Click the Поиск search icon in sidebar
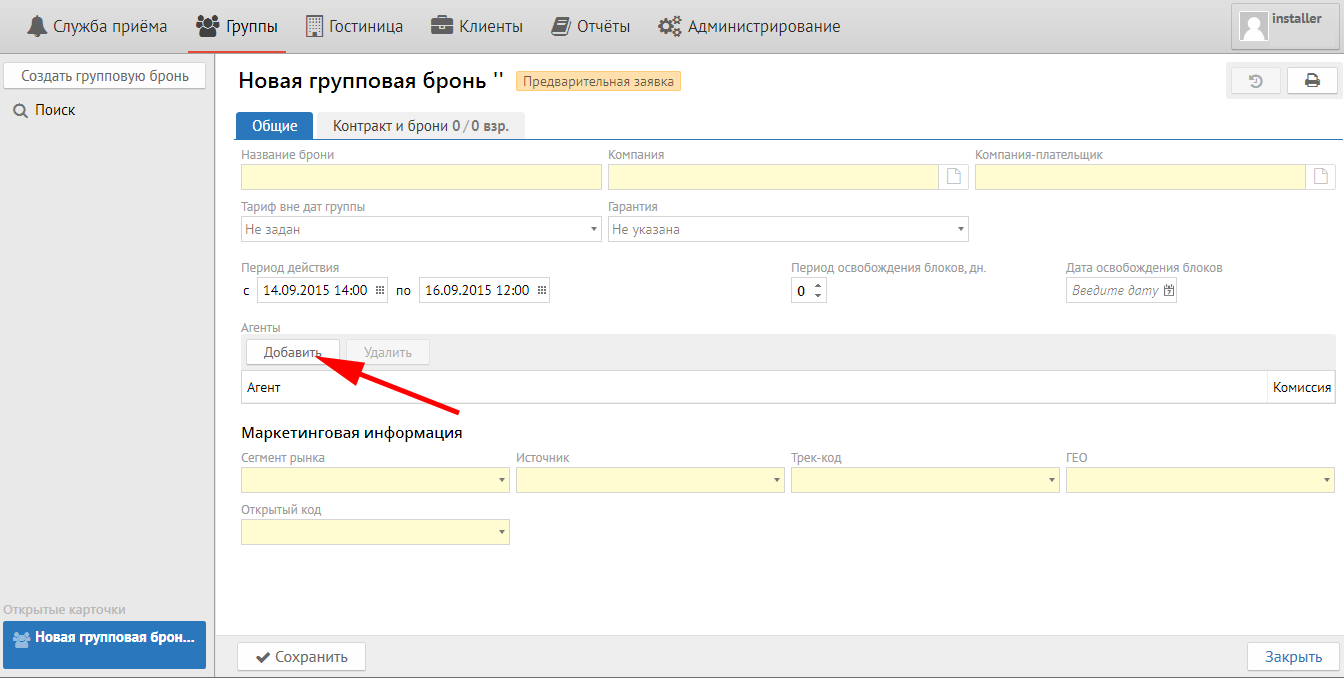Viewport: 1344px width, 678px height. pos(20,111)
